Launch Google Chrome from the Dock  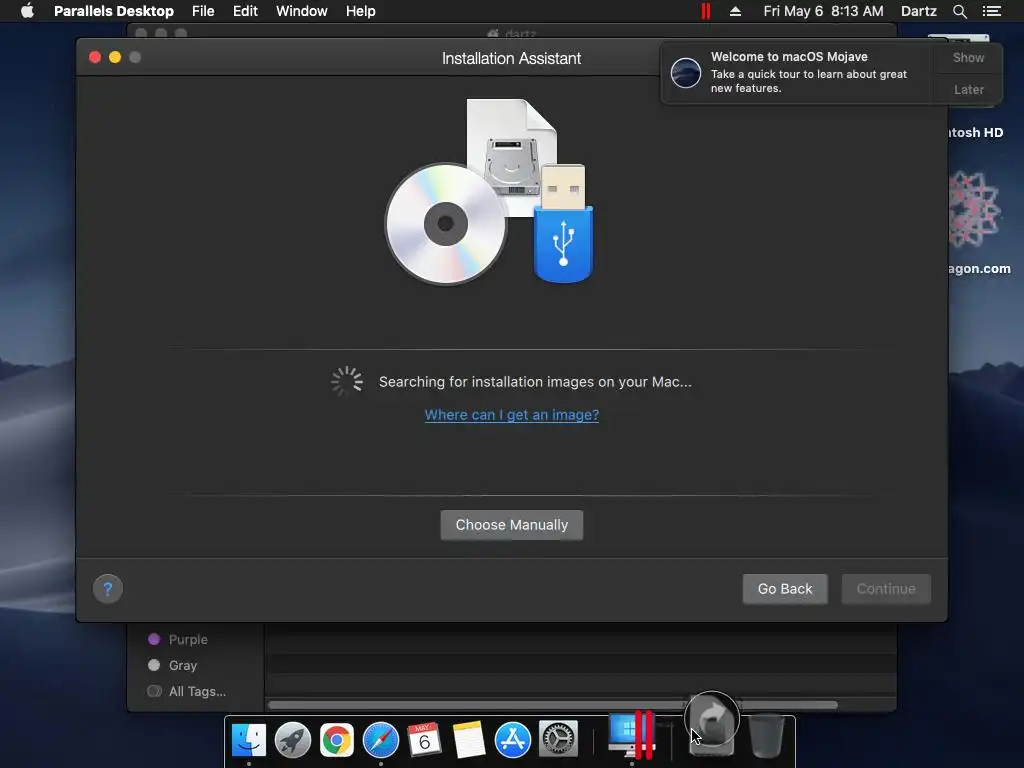(336, 740)
